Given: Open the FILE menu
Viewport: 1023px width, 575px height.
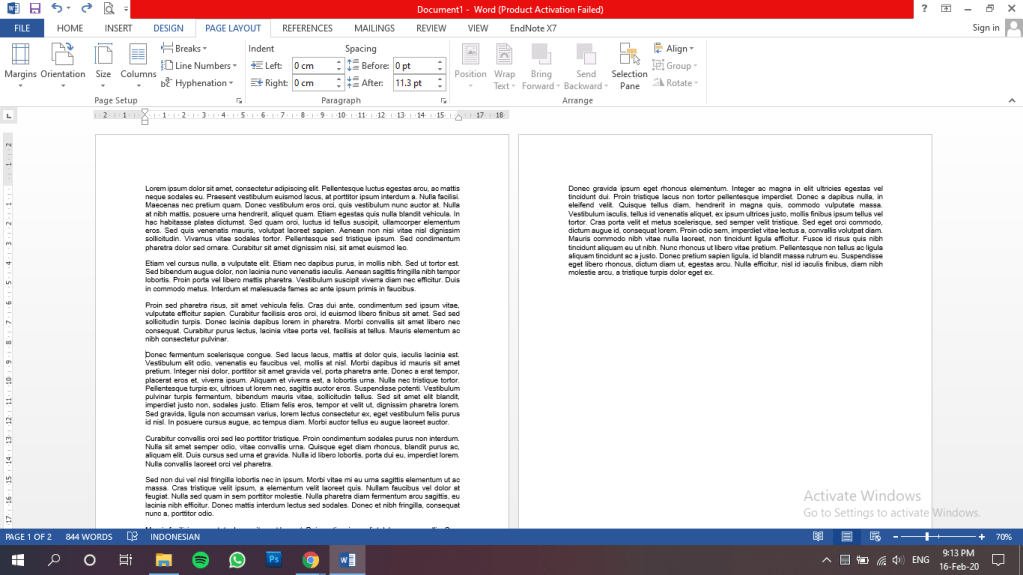Looking at the screenshot, I should point(21,28).
